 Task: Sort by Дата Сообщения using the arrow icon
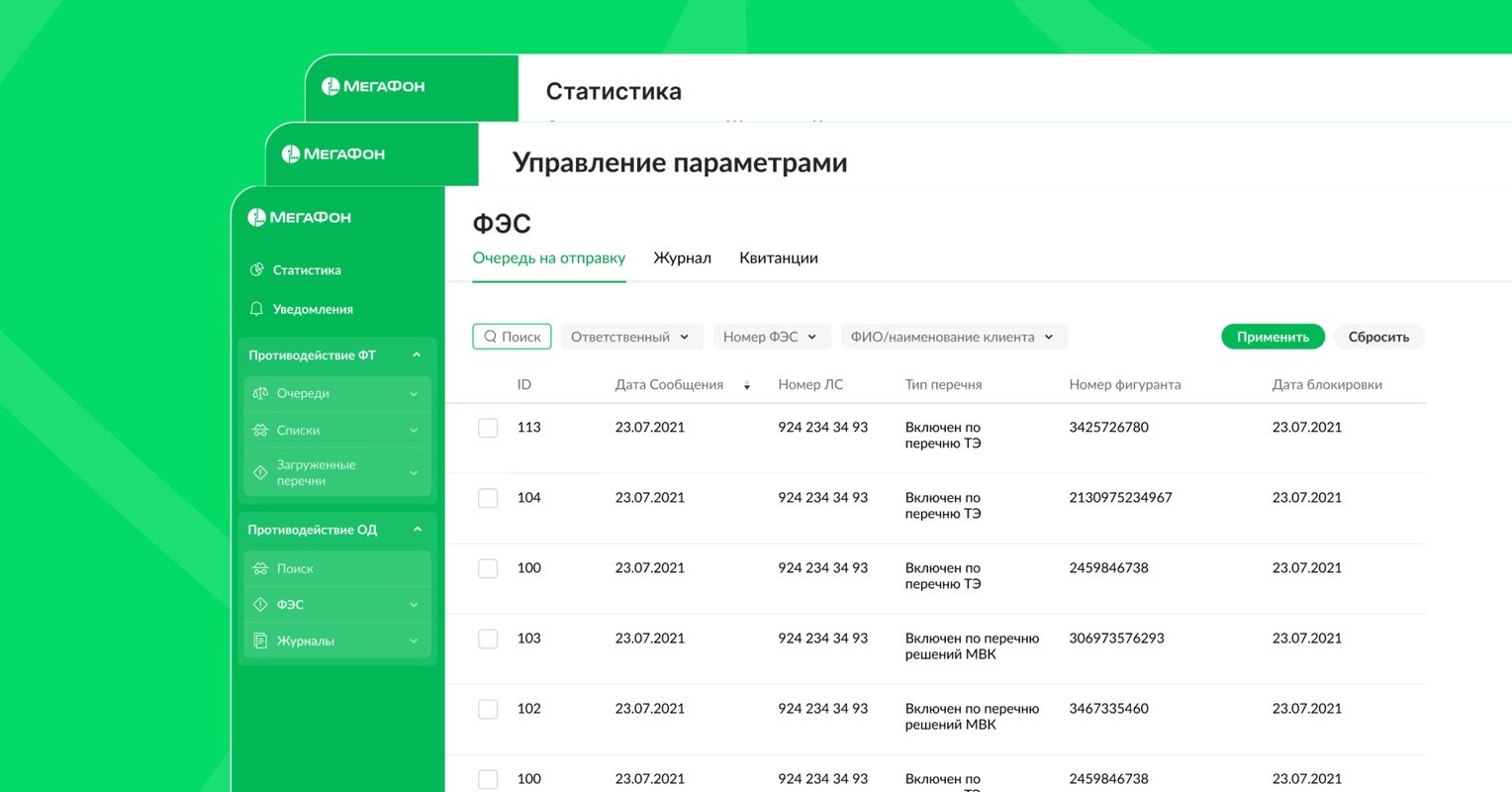click(747, 385)
